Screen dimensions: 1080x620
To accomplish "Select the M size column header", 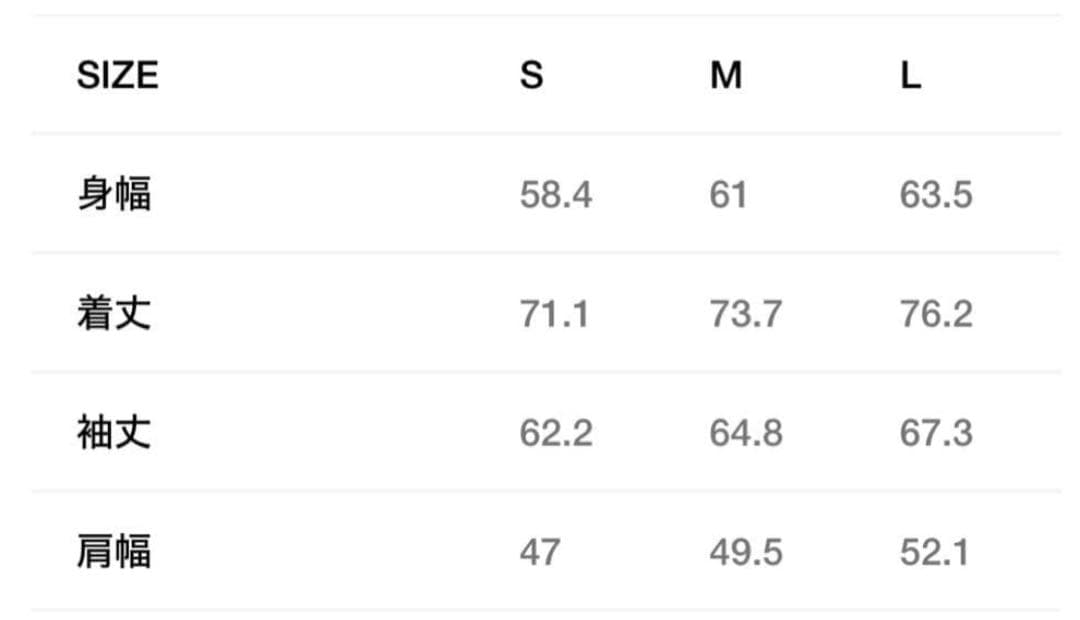I will [726, 75].
